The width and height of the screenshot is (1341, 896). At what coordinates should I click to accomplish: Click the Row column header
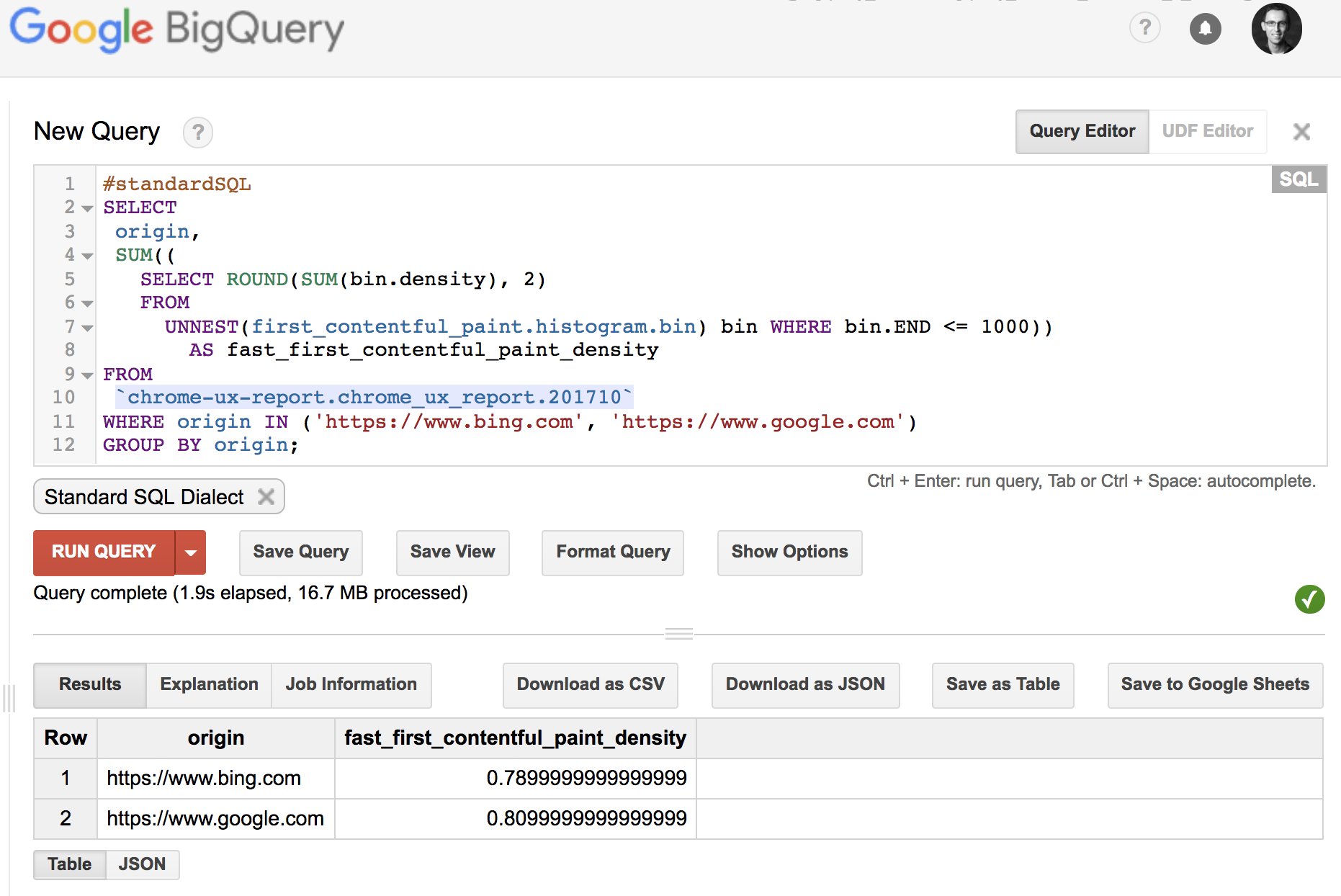pyautogui.click(x=66, y=738)
